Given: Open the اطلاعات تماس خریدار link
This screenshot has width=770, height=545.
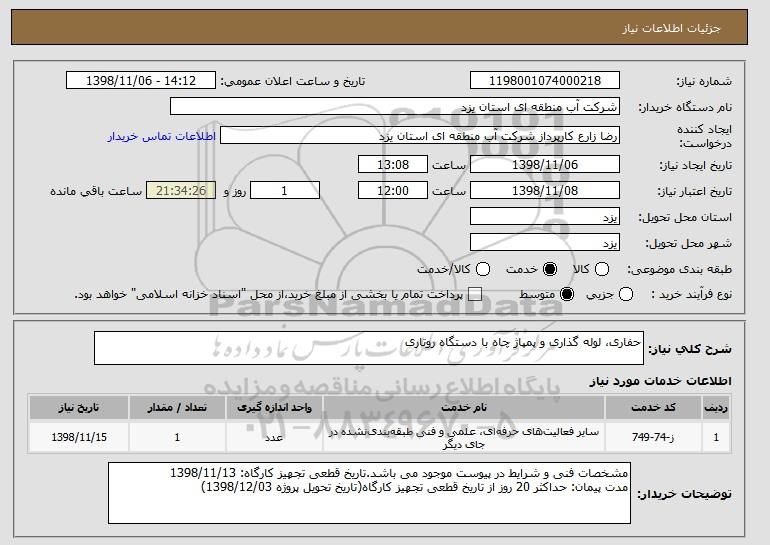Looking at the screenshot, I should coord(162,136).
